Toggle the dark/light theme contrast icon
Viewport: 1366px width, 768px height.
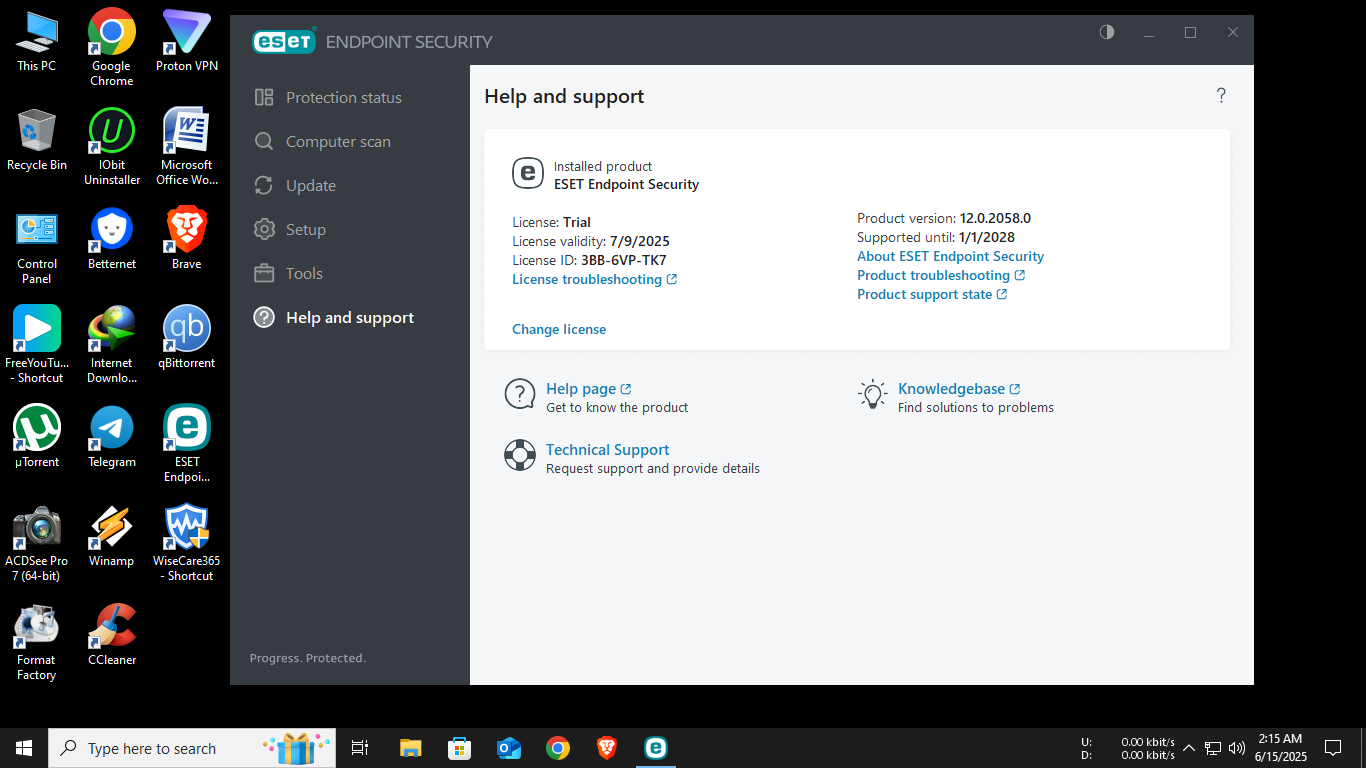click(x=1107, y=32)
